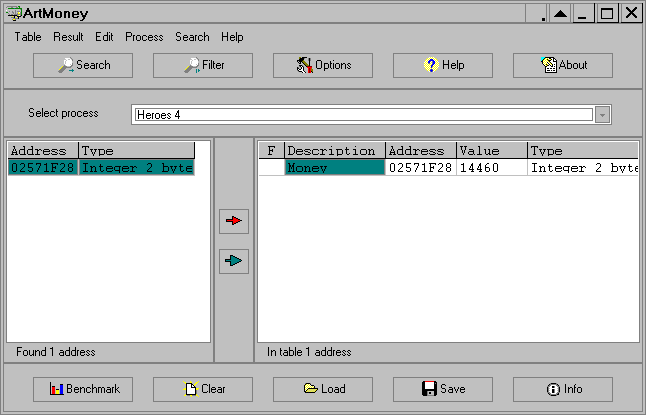
Task: Click the roll-up triangle title bar button
Action: coord(560,13)
